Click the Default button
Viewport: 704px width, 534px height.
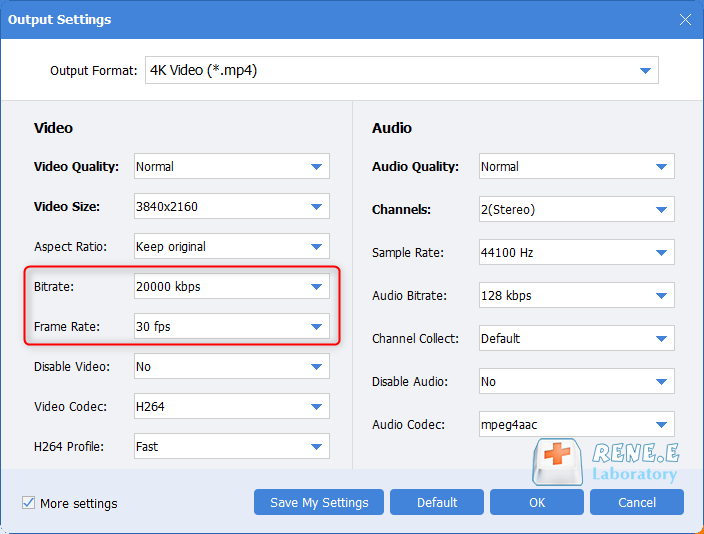coord(437,502)
